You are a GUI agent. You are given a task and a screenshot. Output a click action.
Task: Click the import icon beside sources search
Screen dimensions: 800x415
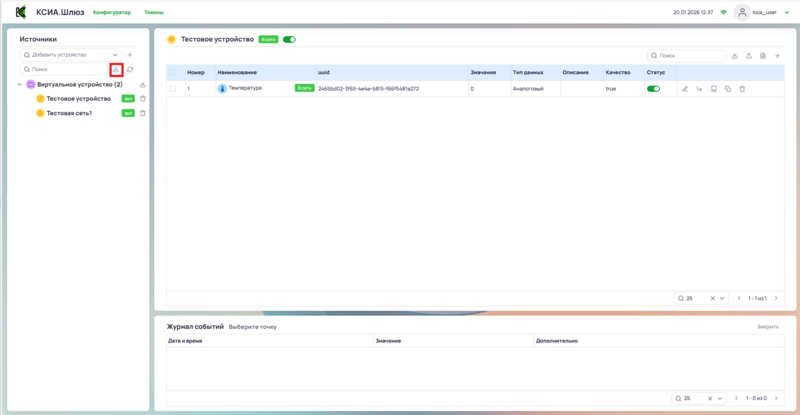116,69
